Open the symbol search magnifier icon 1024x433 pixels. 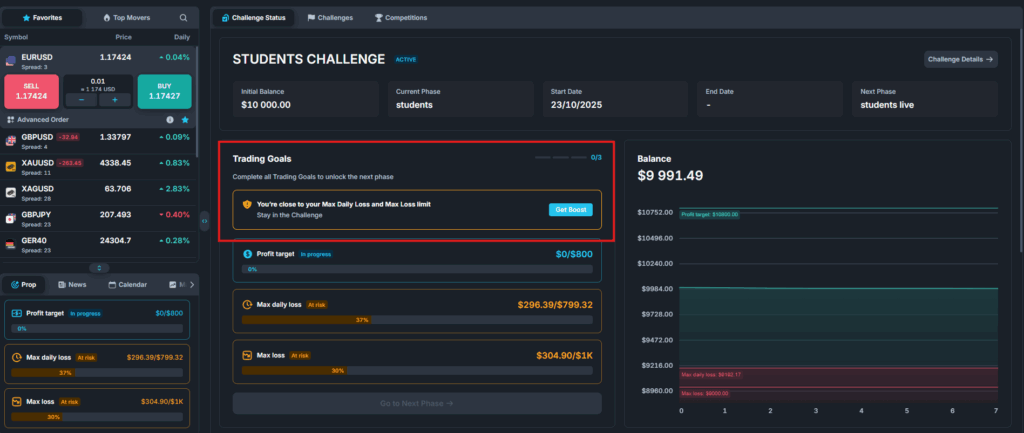182,18
